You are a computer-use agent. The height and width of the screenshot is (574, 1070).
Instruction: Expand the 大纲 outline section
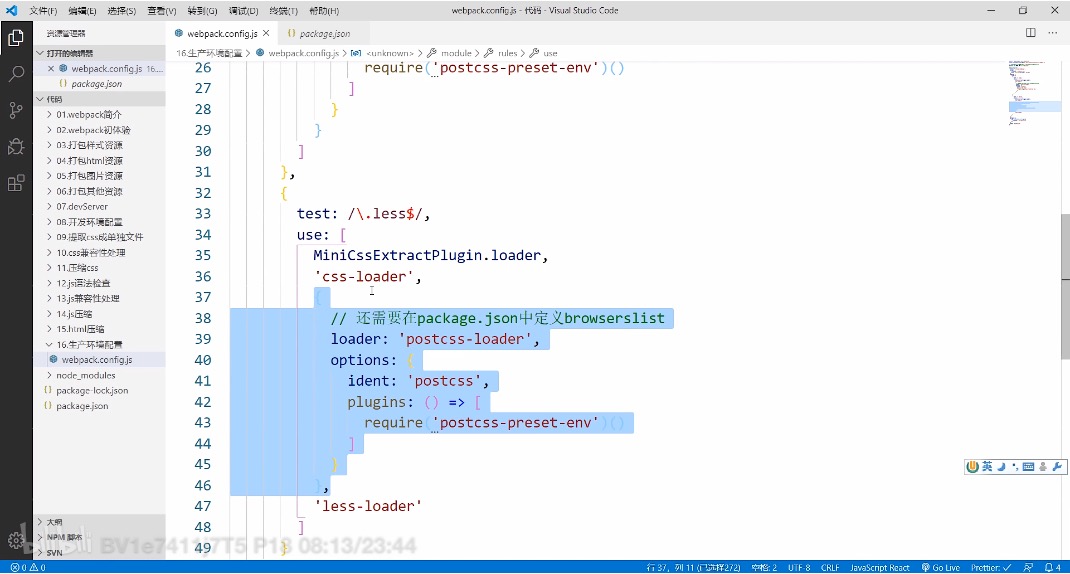click(100, 522)
